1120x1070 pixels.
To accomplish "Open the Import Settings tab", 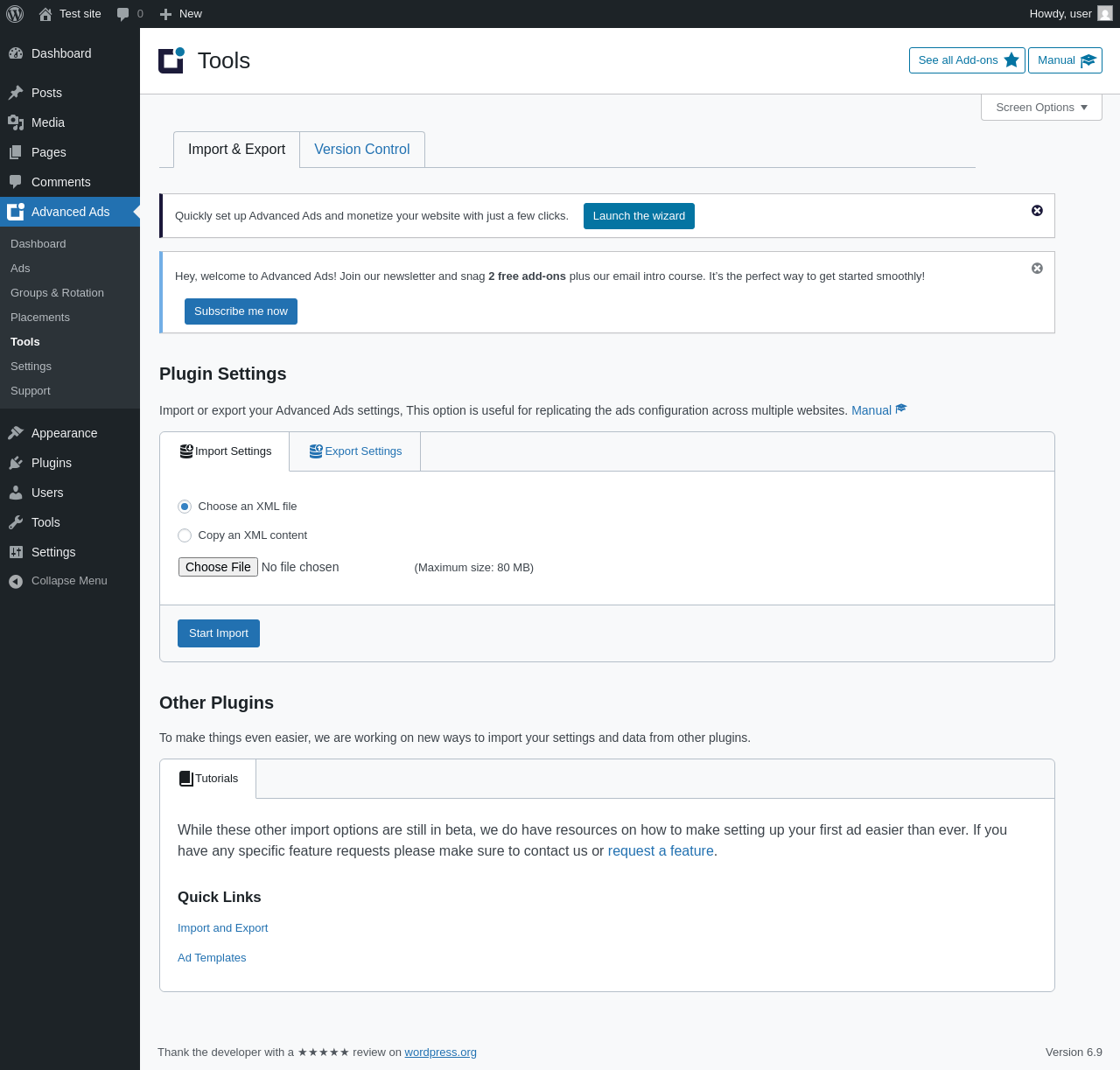I will [225, 451].
